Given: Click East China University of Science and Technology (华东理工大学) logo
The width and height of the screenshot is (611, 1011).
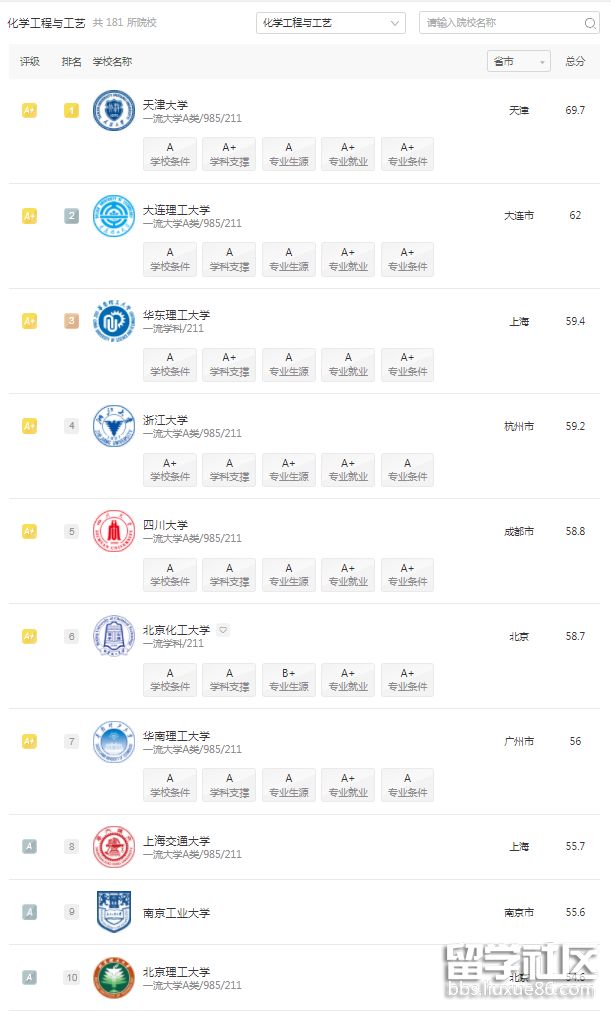Looking at the screenshot, I should coord(114,321).
